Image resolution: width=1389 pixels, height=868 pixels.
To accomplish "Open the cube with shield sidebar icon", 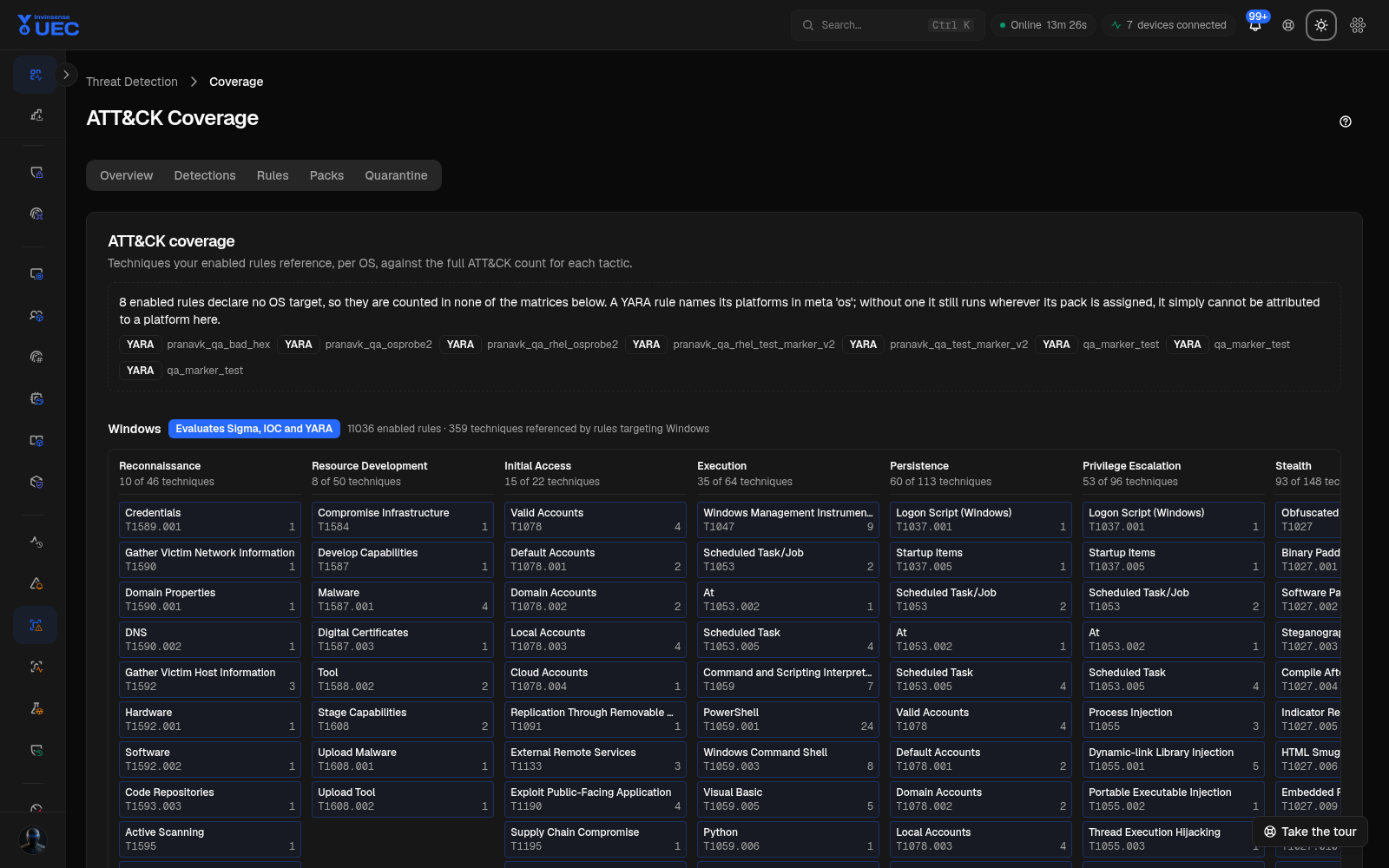I will tap(36, 482).
